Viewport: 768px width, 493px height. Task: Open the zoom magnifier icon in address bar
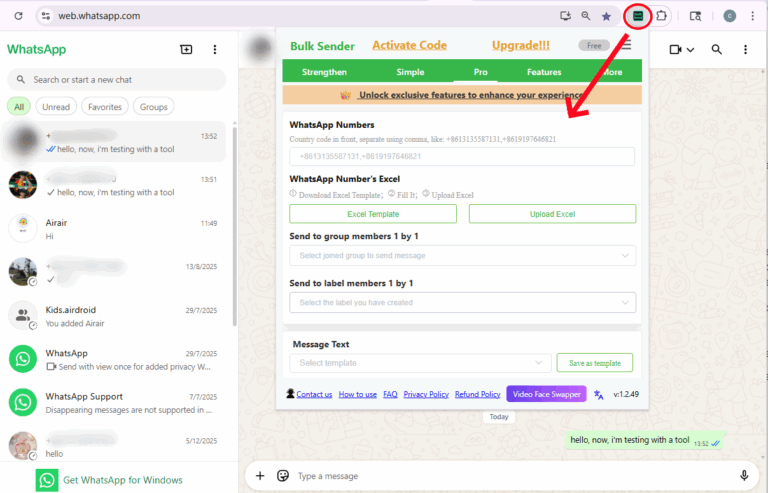(586, 16)
